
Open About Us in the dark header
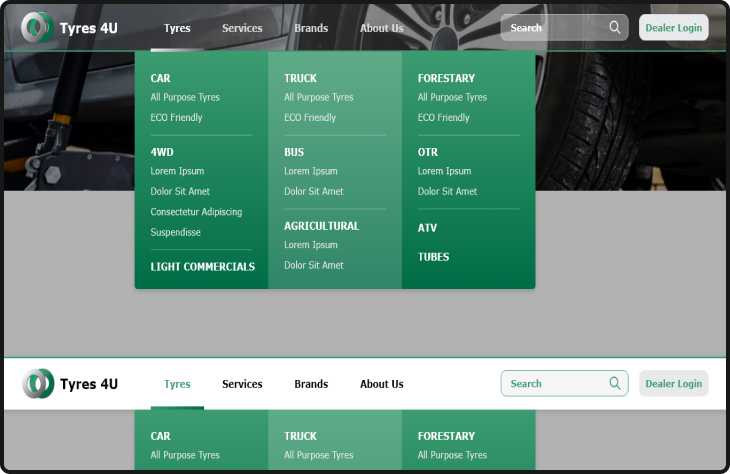pos(382,28)
